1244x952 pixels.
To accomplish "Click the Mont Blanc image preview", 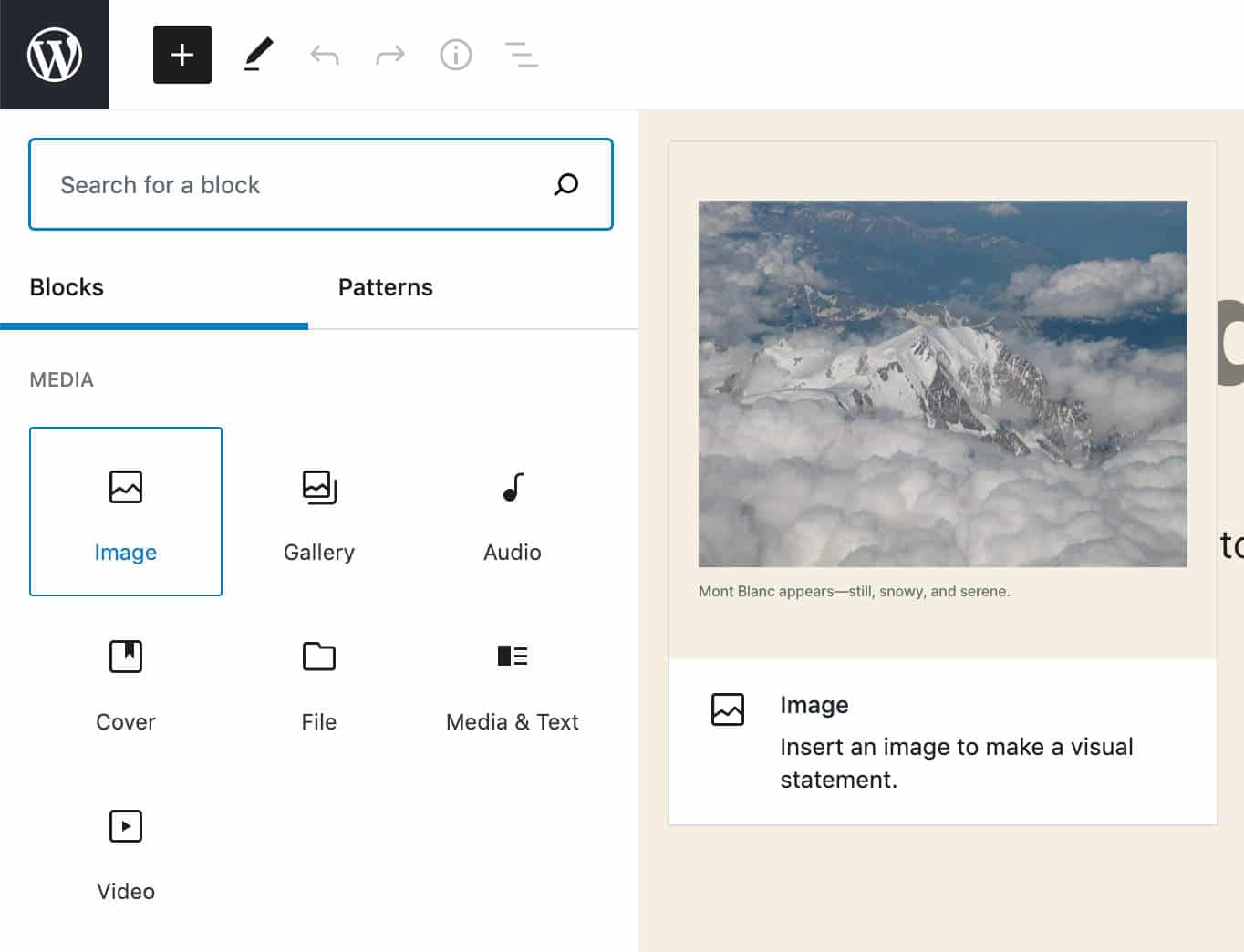I will 943,383.
